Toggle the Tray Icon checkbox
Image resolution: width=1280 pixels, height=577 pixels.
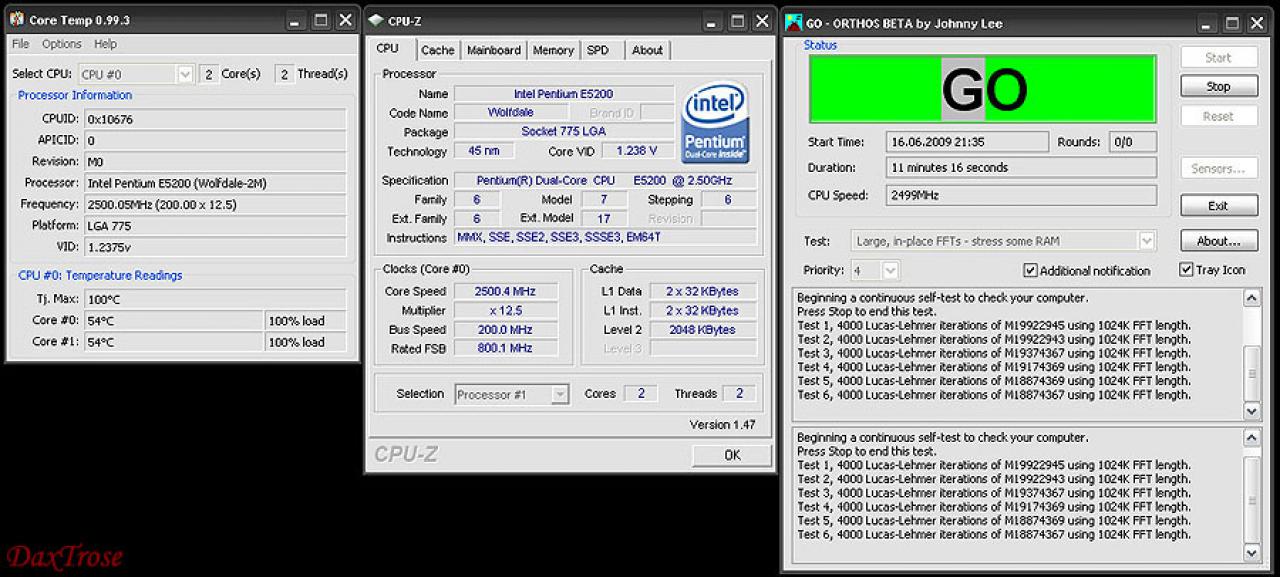(1186, 270)
